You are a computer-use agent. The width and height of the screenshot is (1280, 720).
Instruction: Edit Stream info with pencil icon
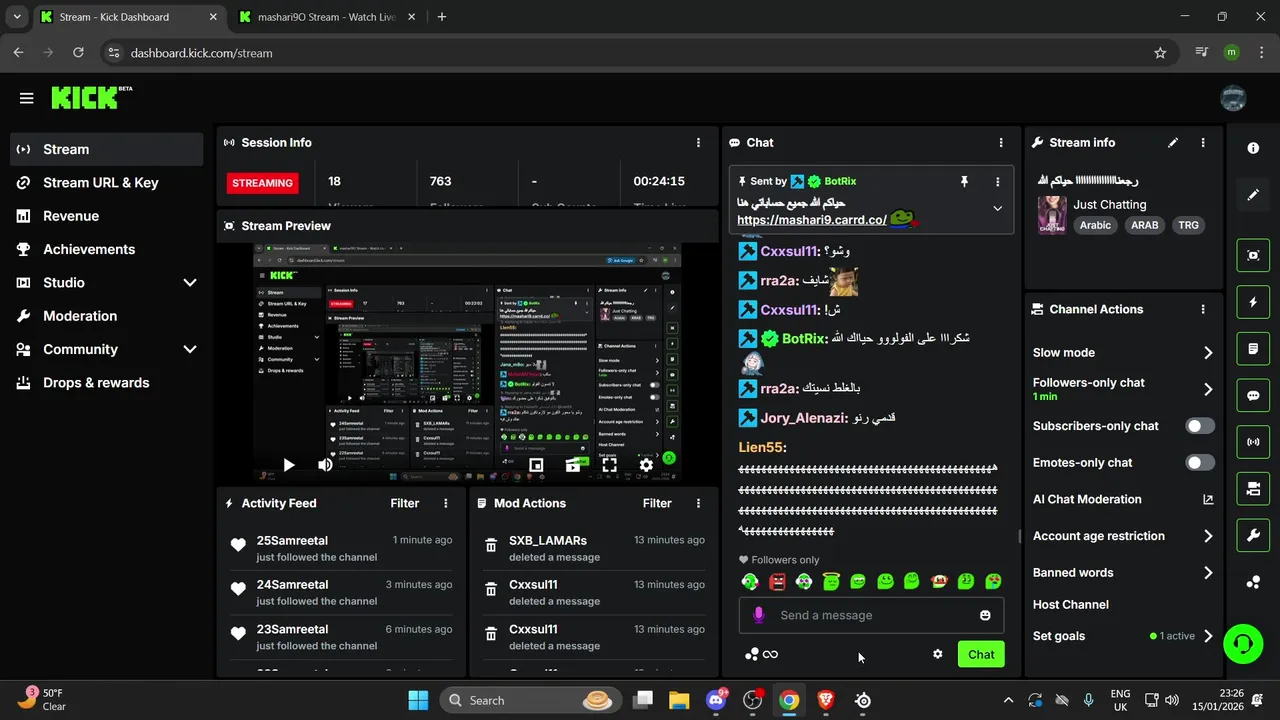click(1173, 143)
